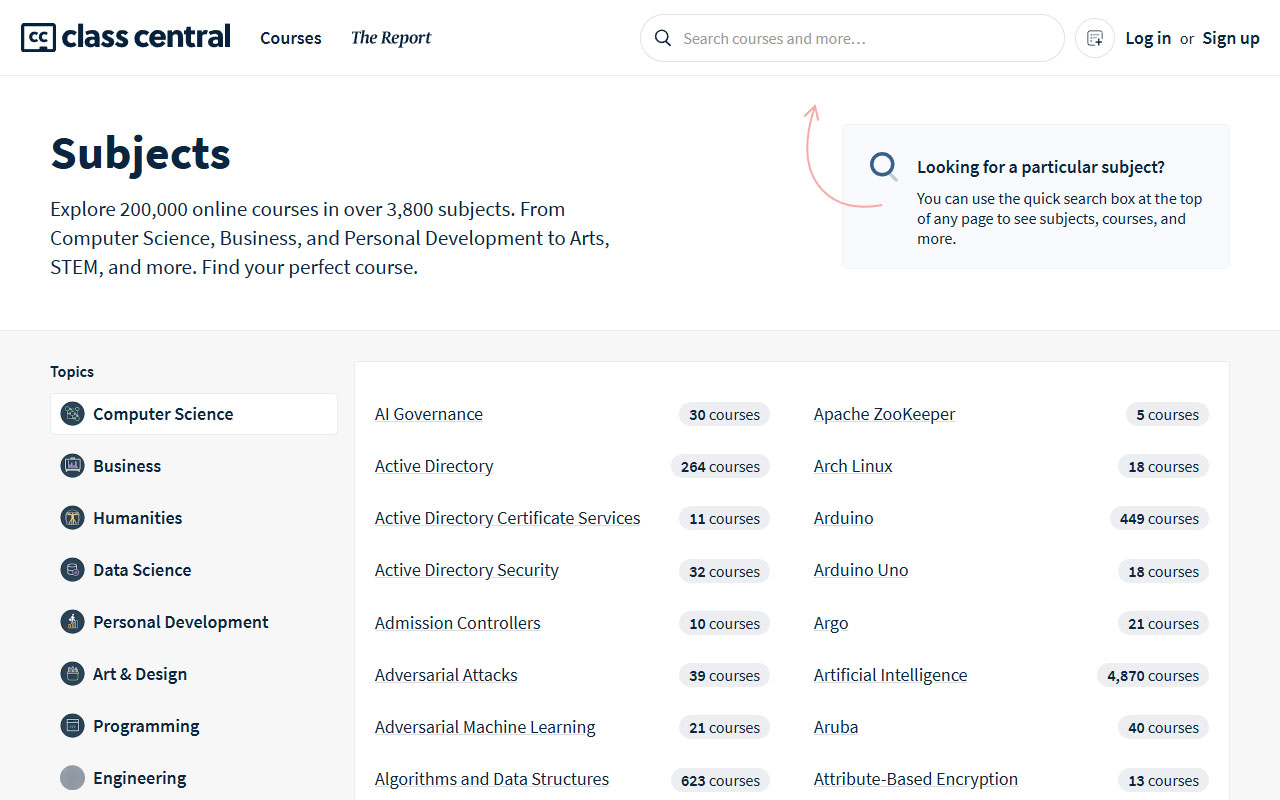This screenshot has width=1280, height=800.
Task: Click the Business topic icon
Action: click(x=72, y=466)
